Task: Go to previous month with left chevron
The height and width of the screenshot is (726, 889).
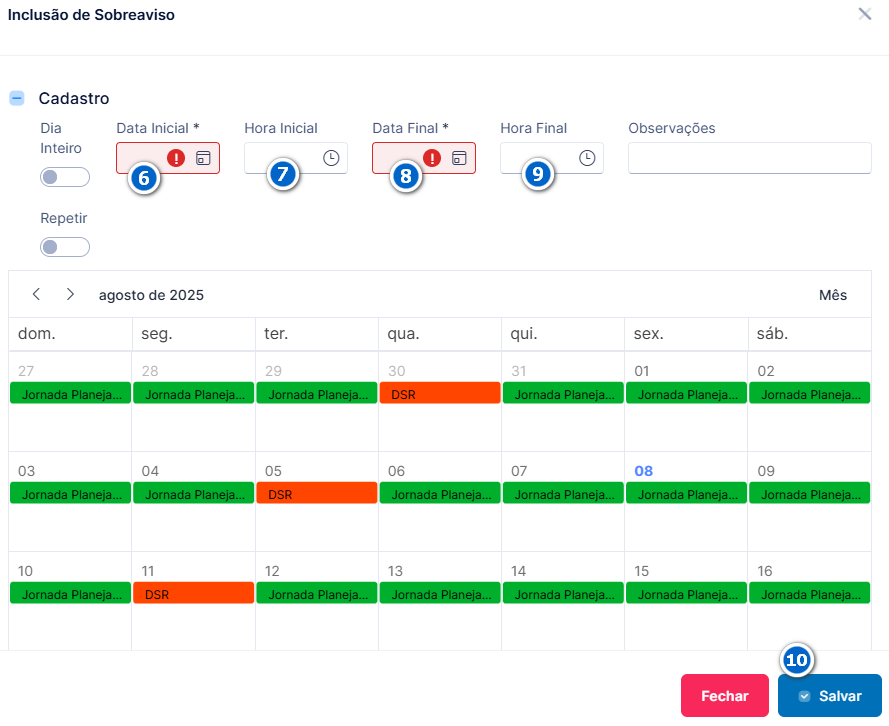Action: pyautogui.click(x=36, y=294)
